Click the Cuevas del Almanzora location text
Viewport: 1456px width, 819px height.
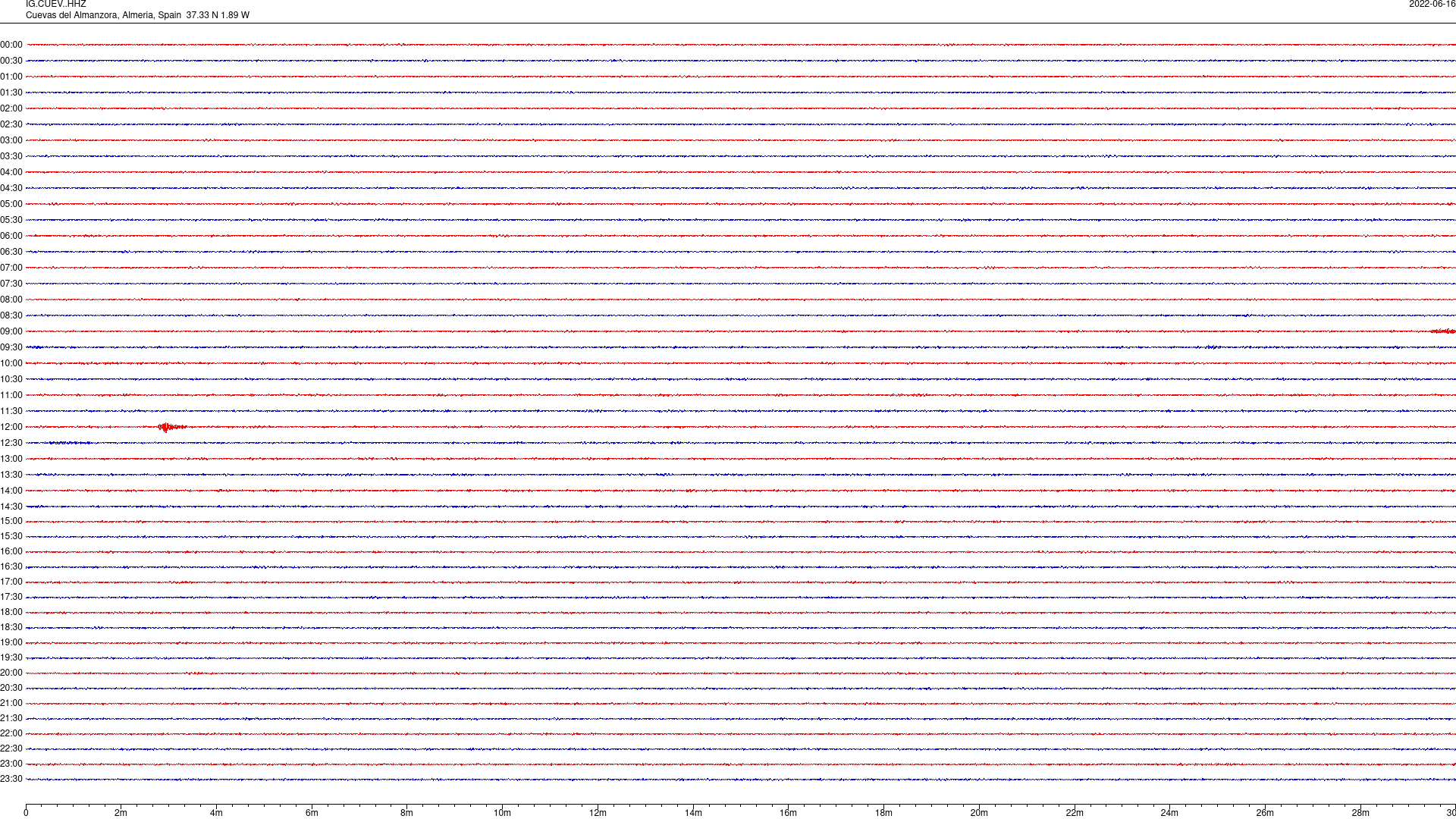tap(137, 15)
